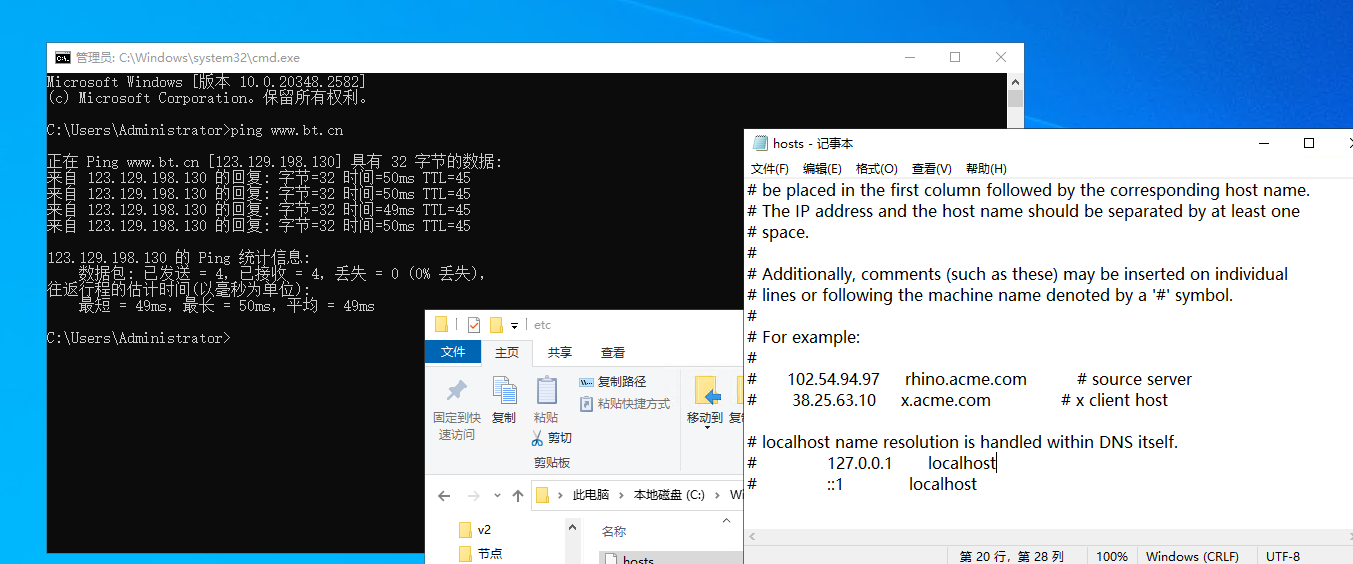Click the address bar folder icon
1353x564 pixels.
point(543,495)
